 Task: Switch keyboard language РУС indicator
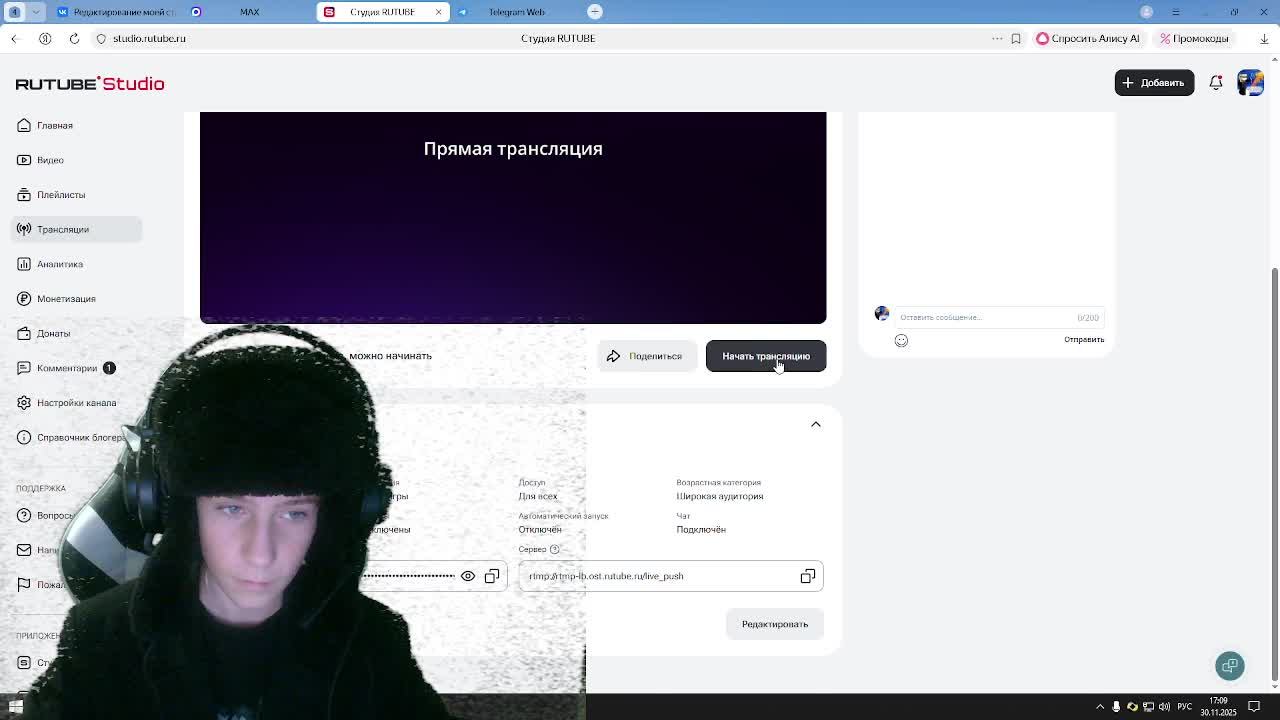[x=1185, y=707]
